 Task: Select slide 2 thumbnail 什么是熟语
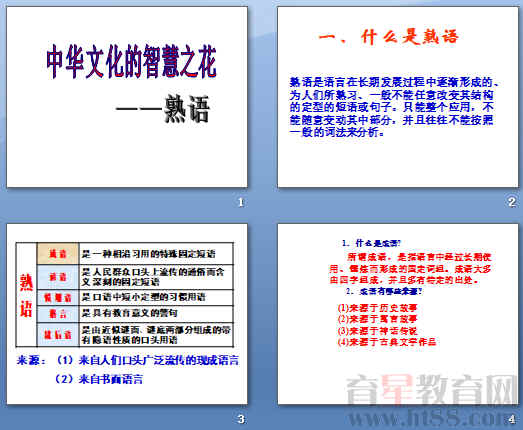pyautogui.click(x=398, y=97)
